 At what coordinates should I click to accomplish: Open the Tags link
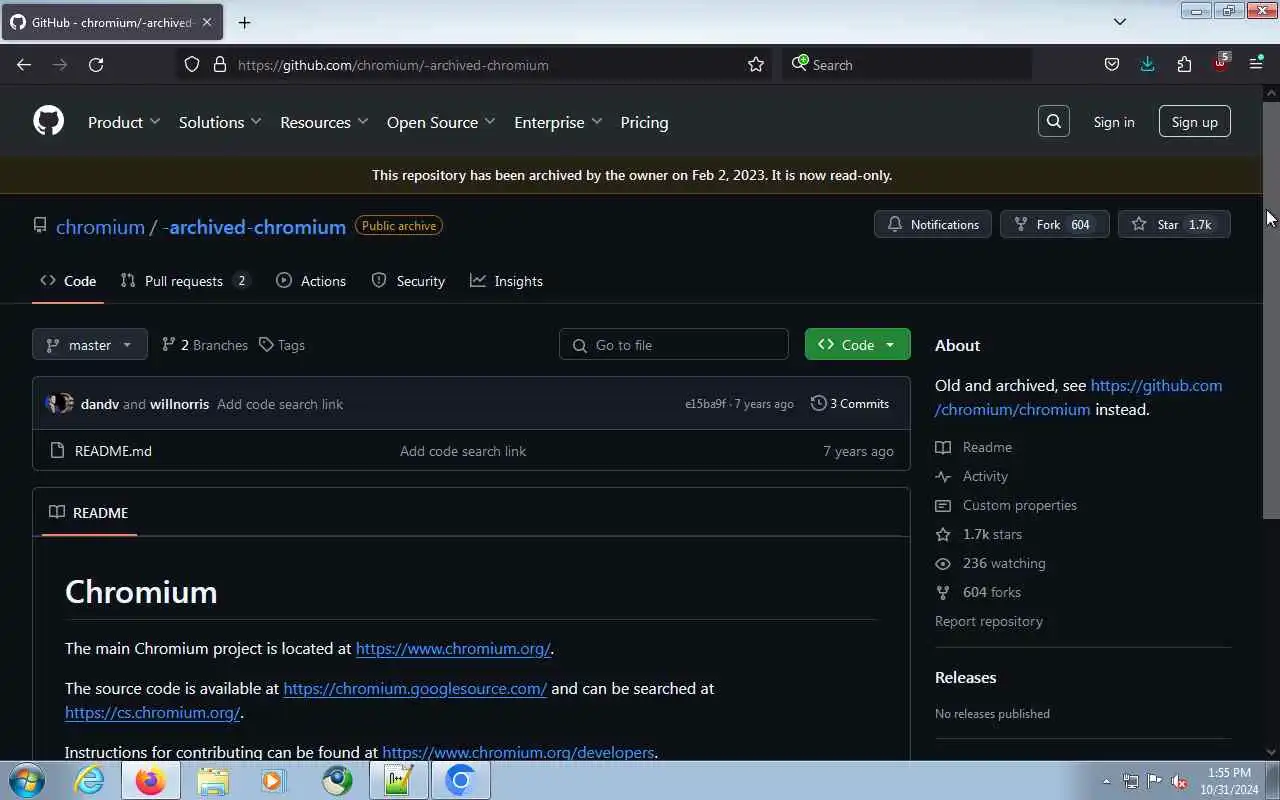coord(282,344)
